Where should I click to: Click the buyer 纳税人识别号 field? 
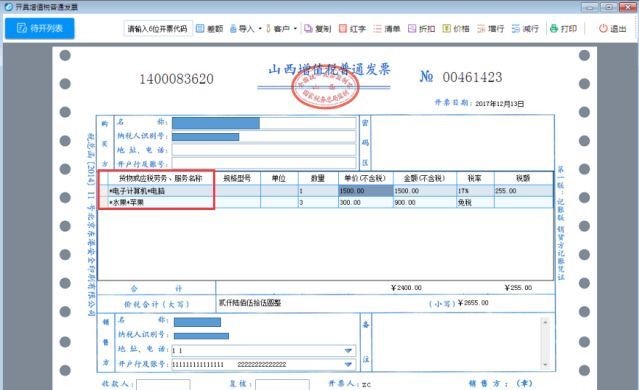click(x=264, y=137)
